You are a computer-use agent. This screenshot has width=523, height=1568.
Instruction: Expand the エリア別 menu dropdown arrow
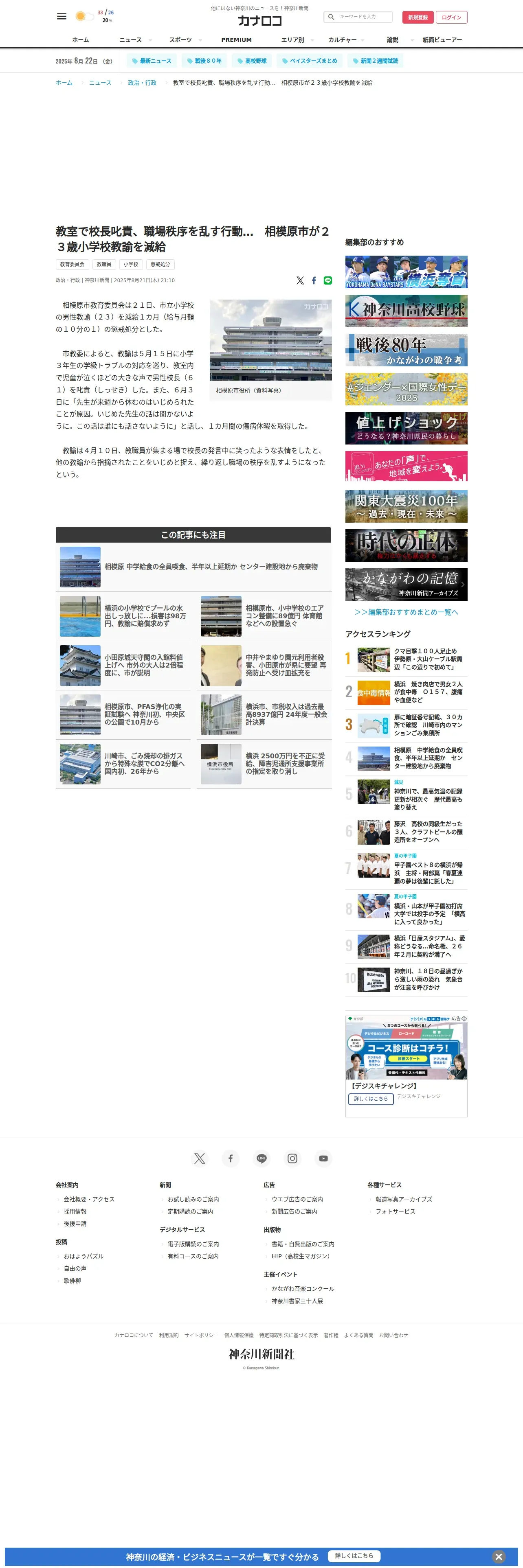pyautogui.click(x=312, y=40)
